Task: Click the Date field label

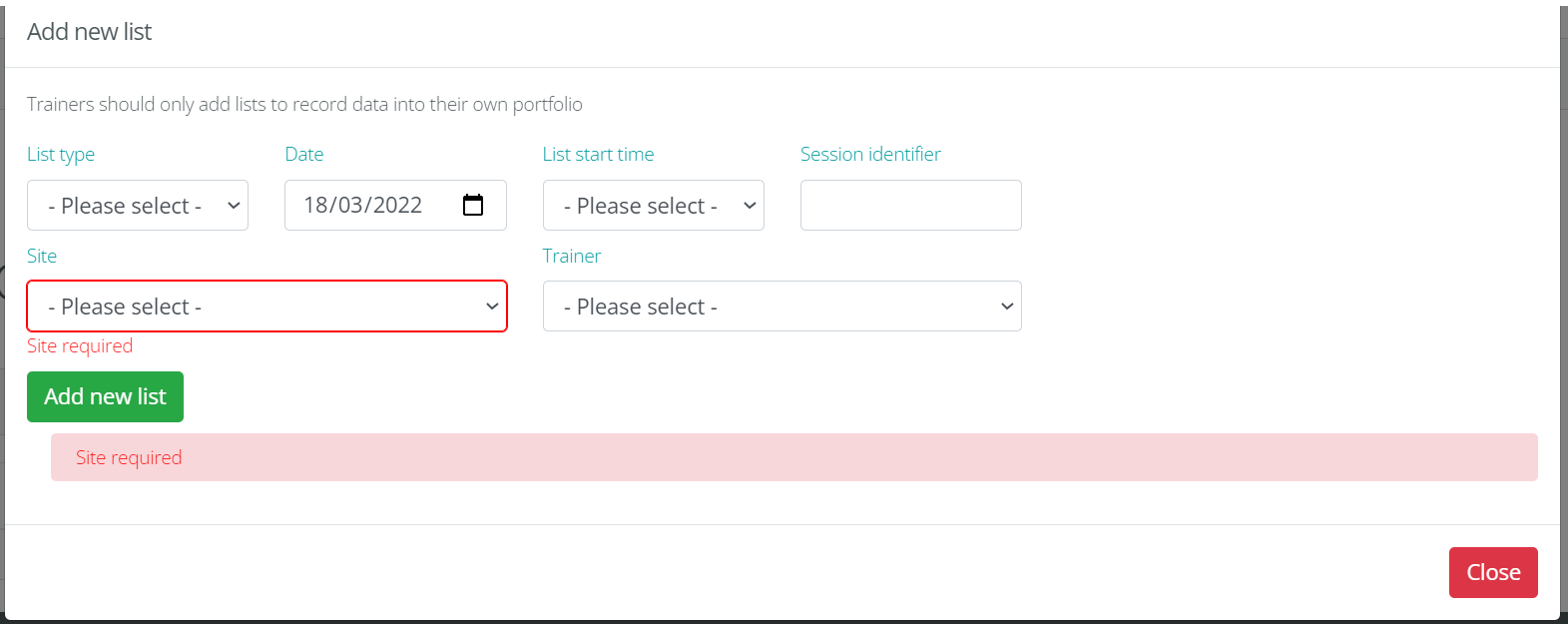Action: (304, 155)
